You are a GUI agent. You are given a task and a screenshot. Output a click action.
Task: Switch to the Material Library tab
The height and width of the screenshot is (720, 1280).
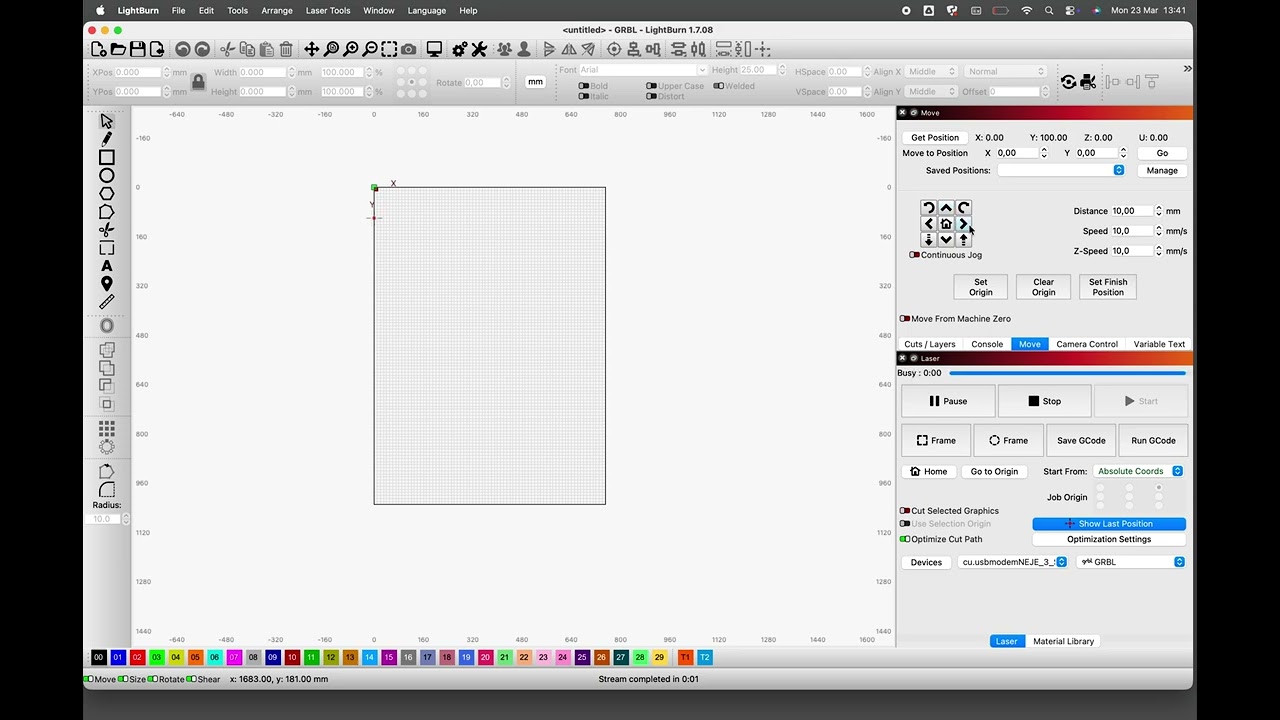coord(1063,641)
